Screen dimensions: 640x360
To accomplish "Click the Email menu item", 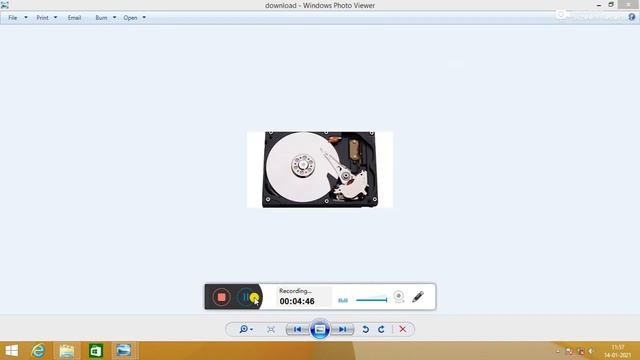I will [74, 18].
